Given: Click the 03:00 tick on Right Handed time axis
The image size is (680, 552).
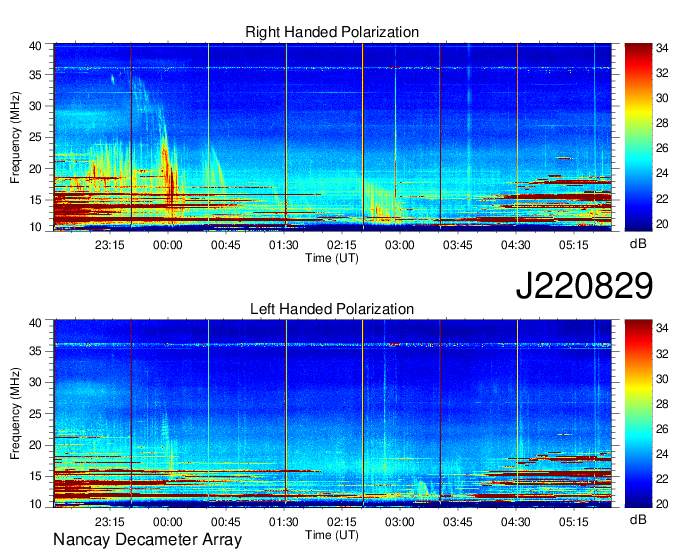Looking at the screenshot, I should [x=399, y=245].
